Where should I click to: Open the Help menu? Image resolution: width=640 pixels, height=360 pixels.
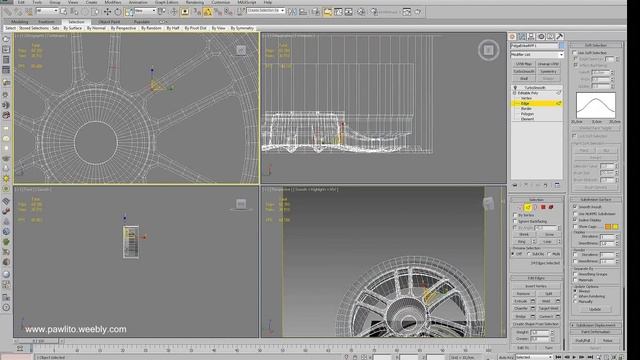(x=268, y=2)
